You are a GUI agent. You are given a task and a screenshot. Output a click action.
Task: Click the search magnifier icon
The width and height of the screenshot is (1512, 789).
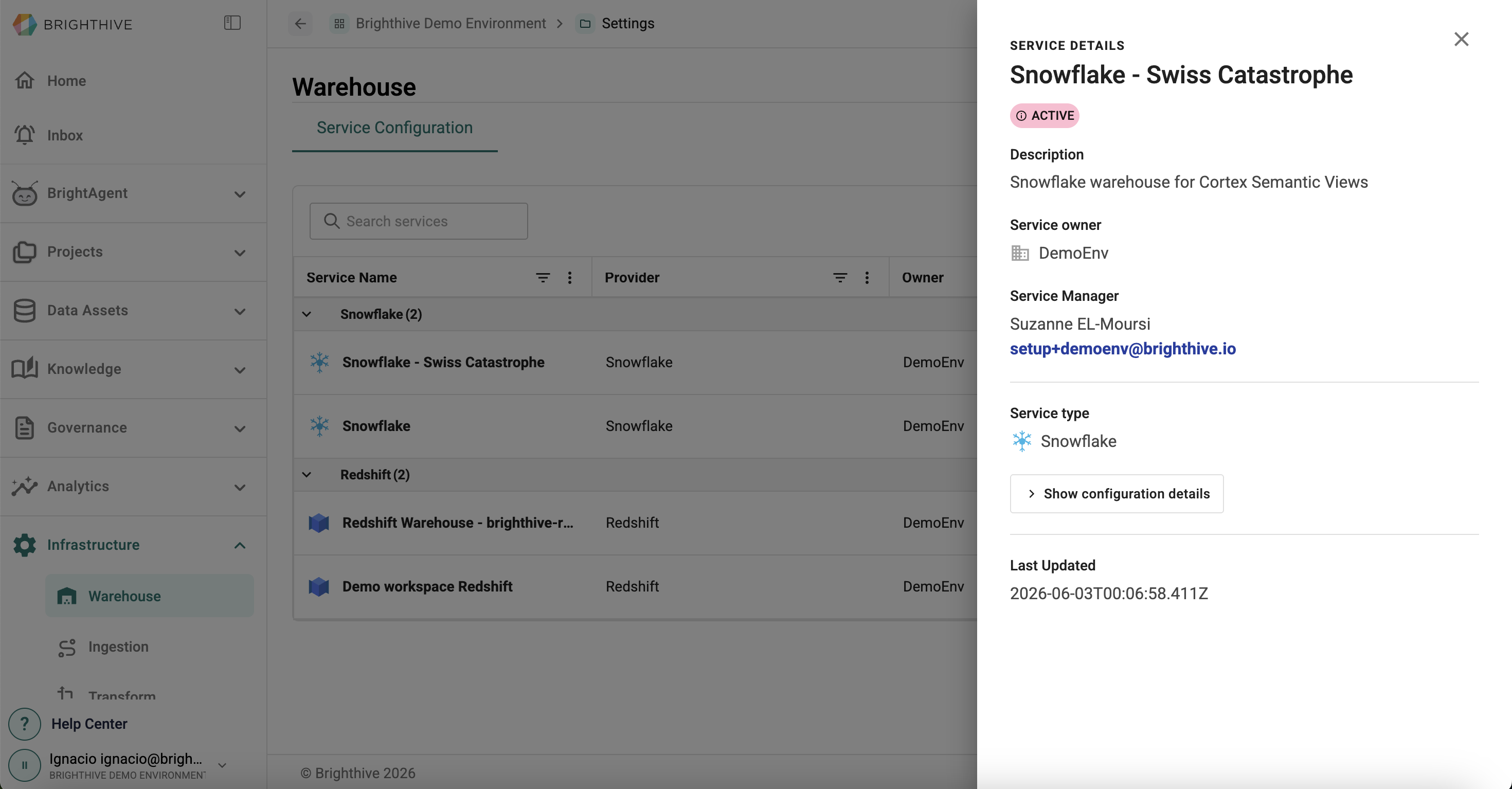(x=332, y=221)
